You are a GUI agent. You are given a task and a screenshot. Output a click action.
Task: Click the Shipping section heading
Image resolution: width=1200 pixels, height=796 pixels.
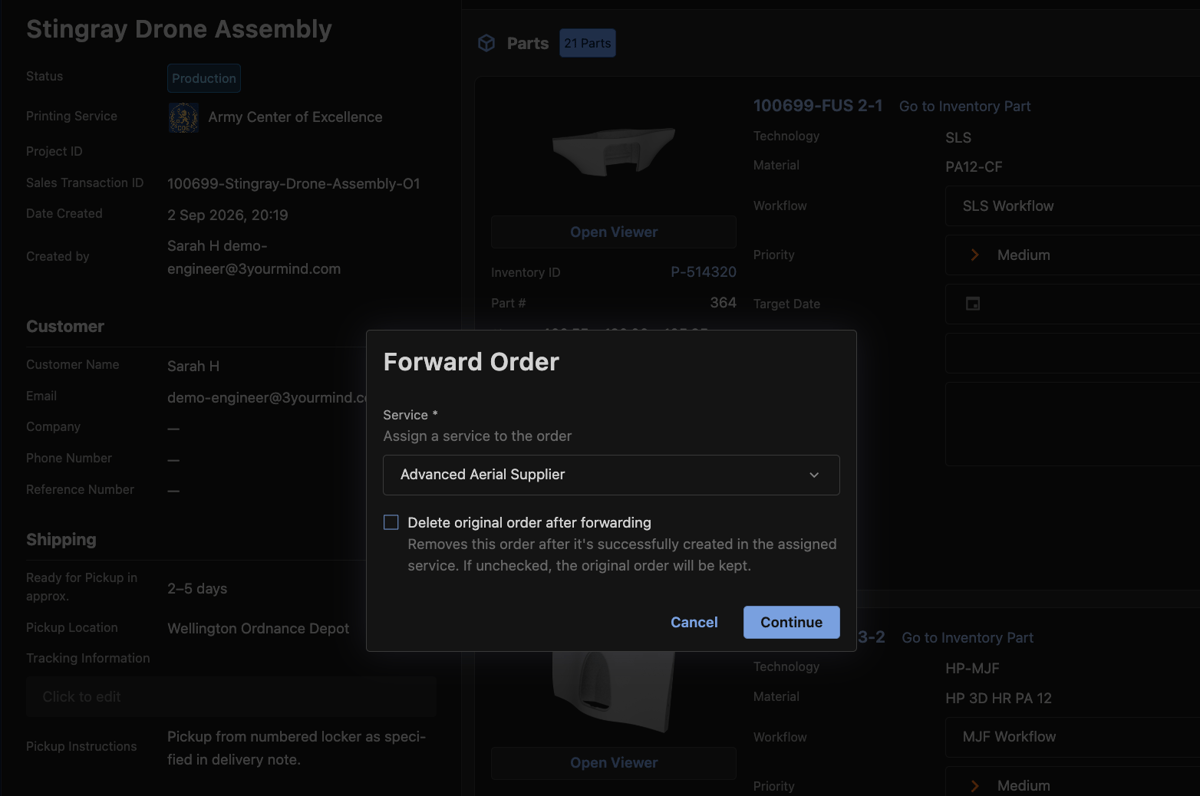61,539
